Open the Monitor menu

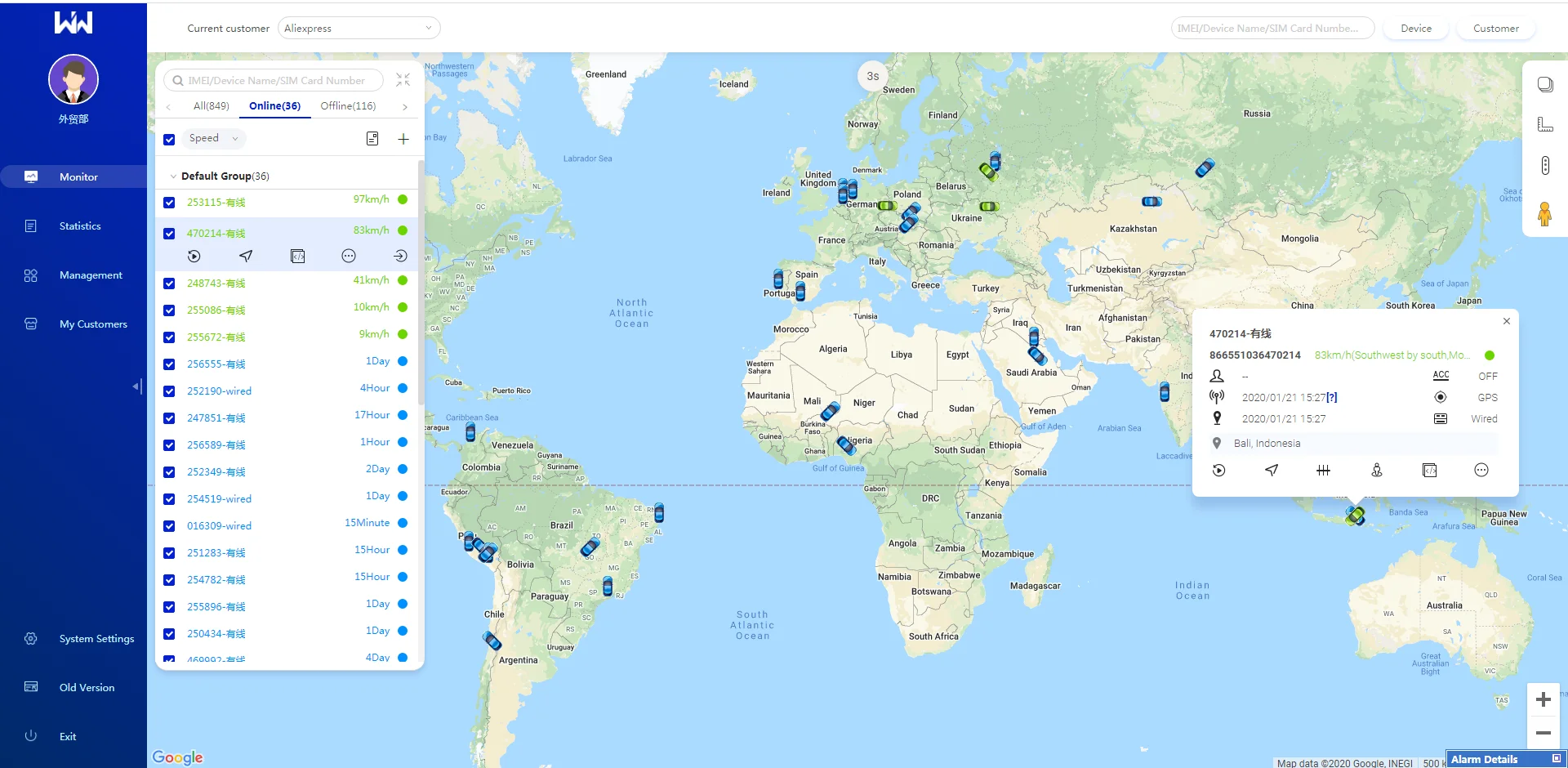pyautogui.click(x=73, y=177)
